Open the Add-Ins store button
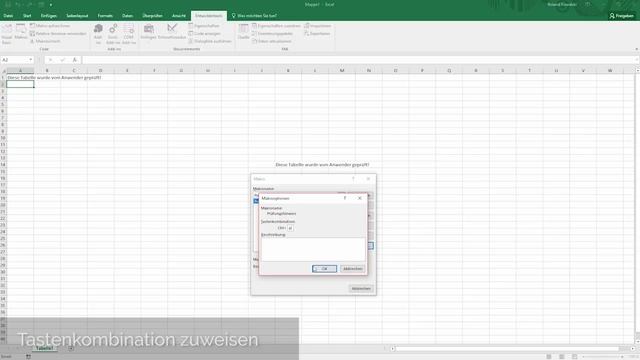 click(x=98, y=34)
